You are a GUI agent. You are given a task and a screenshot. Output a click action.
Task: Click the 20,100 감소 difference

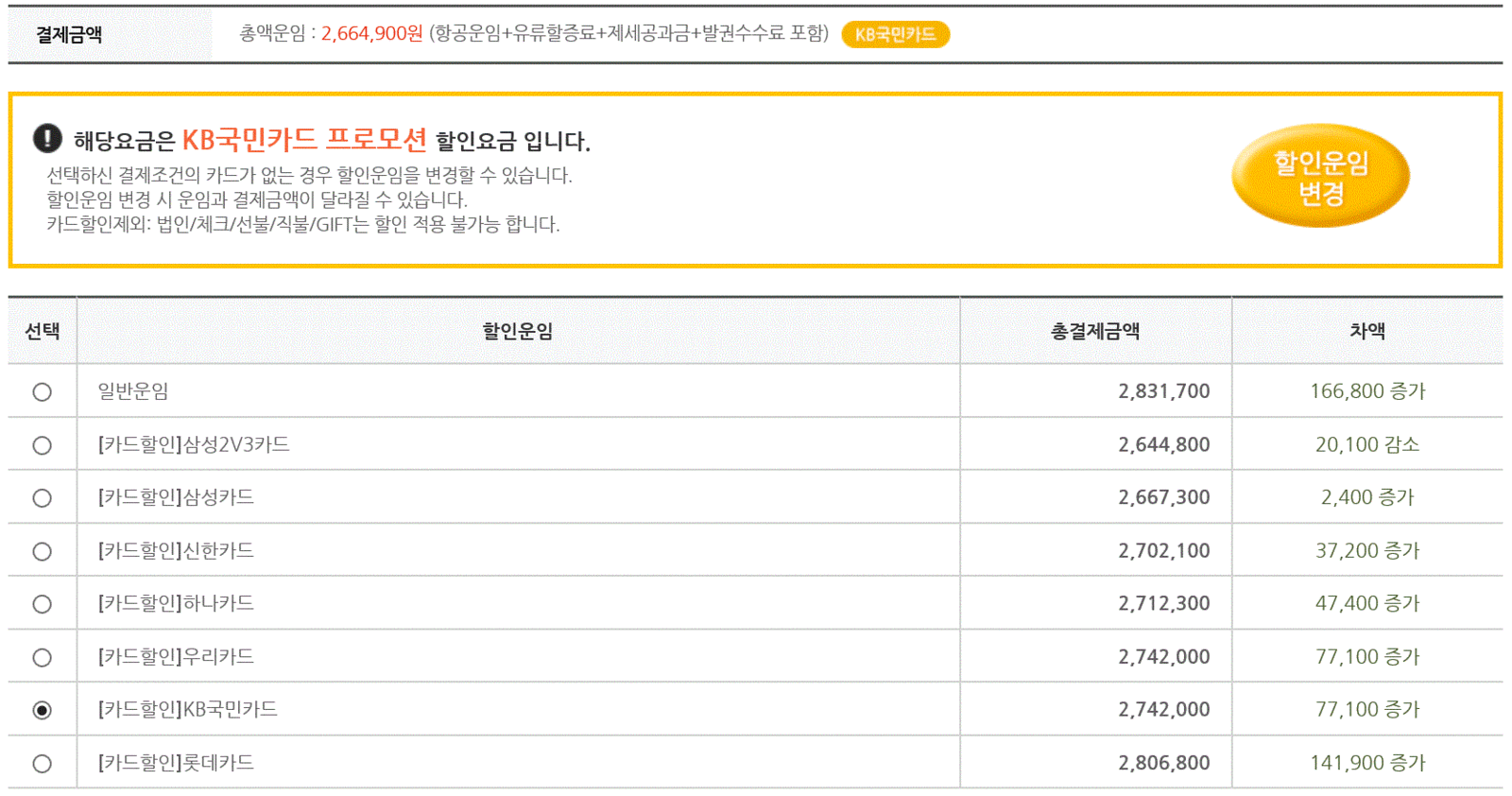[1367, 444]
